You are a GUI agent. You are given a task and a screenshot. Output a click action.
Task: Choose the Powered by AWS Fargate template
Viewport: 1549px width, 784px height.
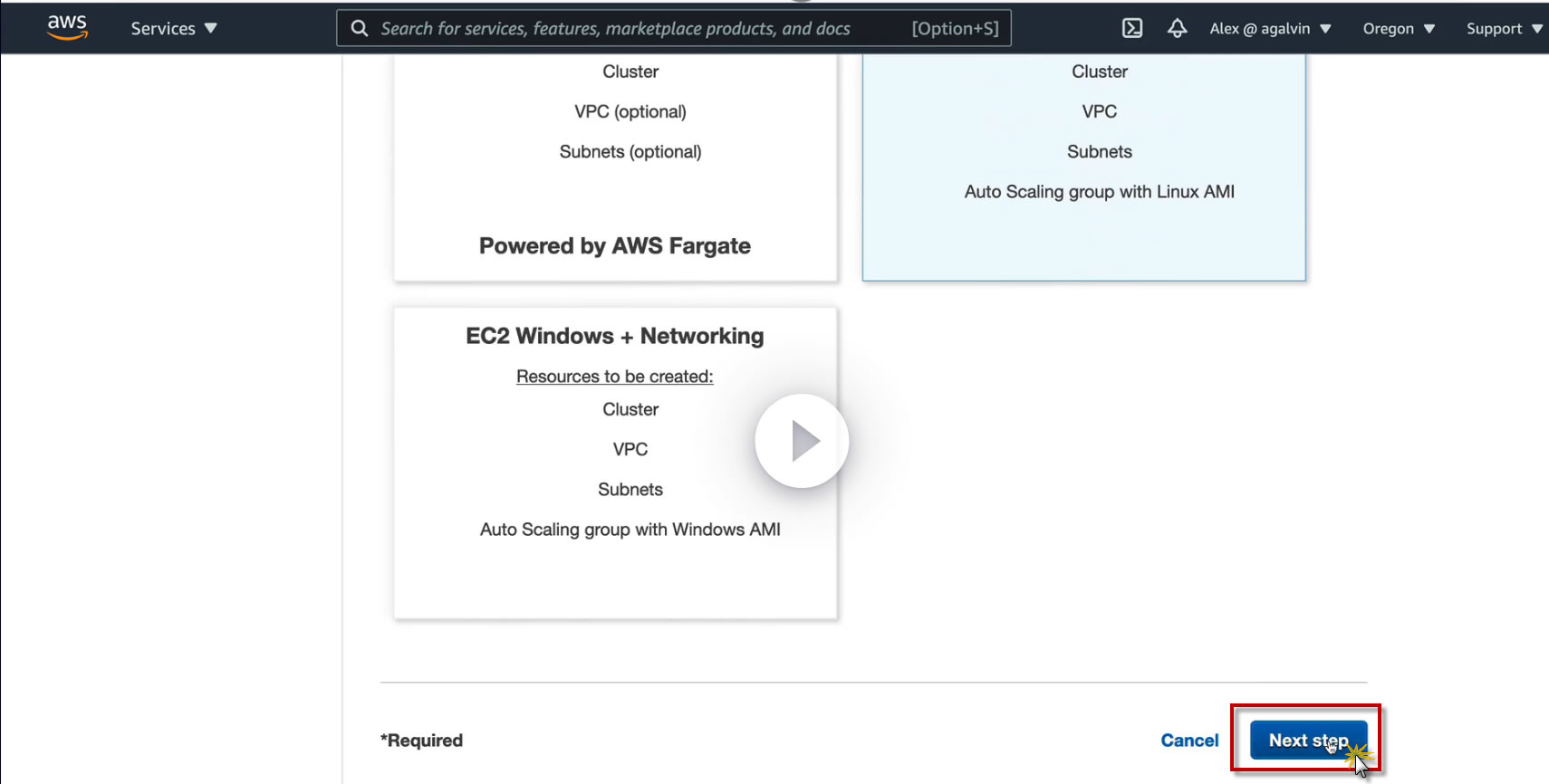point(615,246)
